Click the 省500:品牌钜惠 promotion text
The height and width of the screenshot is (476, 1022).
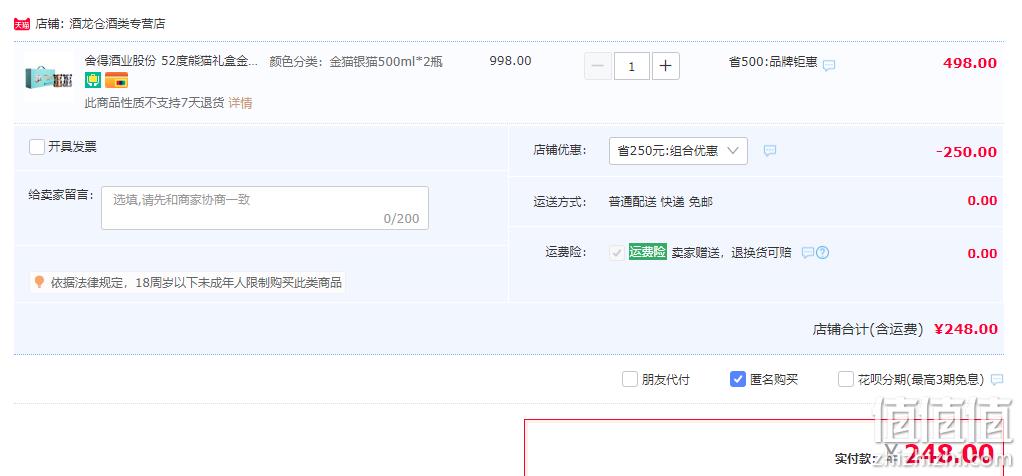(773, 62)
